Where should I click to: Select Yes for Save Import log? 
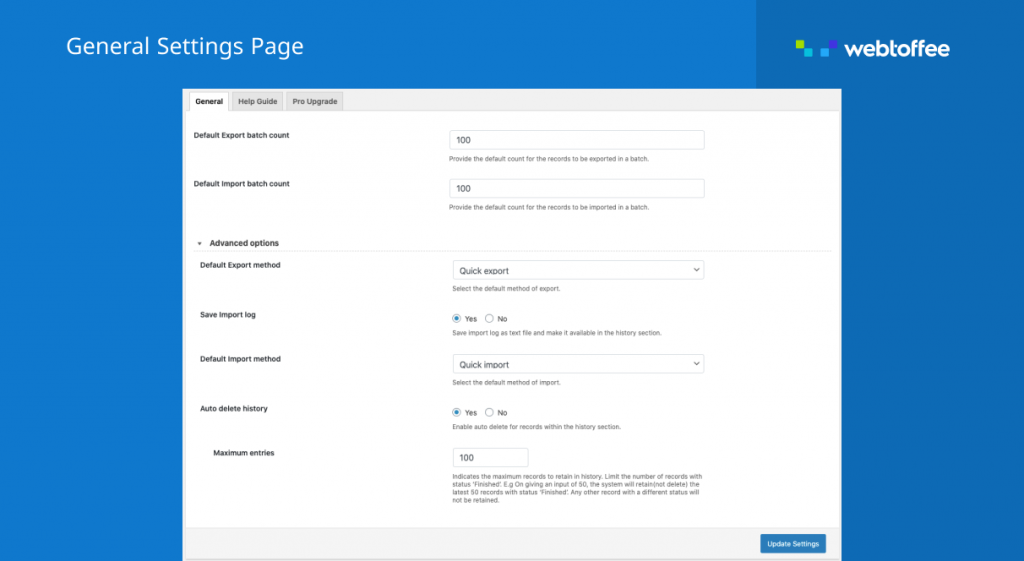tap(457, 318)
